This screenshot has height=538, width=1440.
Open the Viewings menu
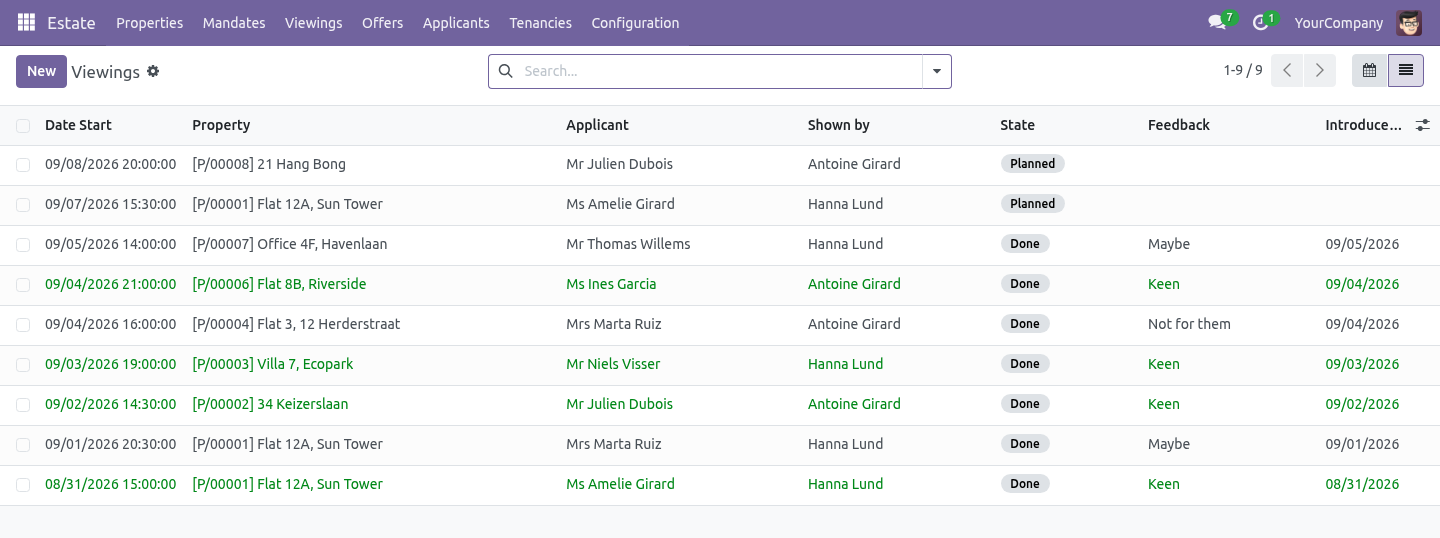[313, 22]
